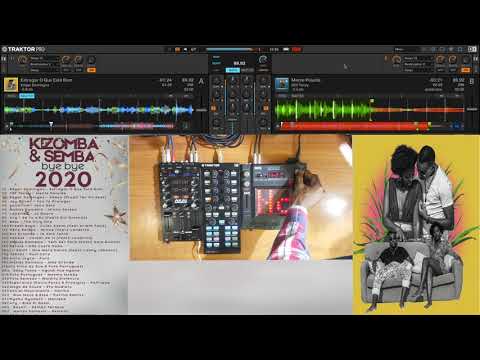The width and height of the screenshot is (480, 360).
Task: Toggle the left orange filter button in mixer
Action: click(214, 108)
